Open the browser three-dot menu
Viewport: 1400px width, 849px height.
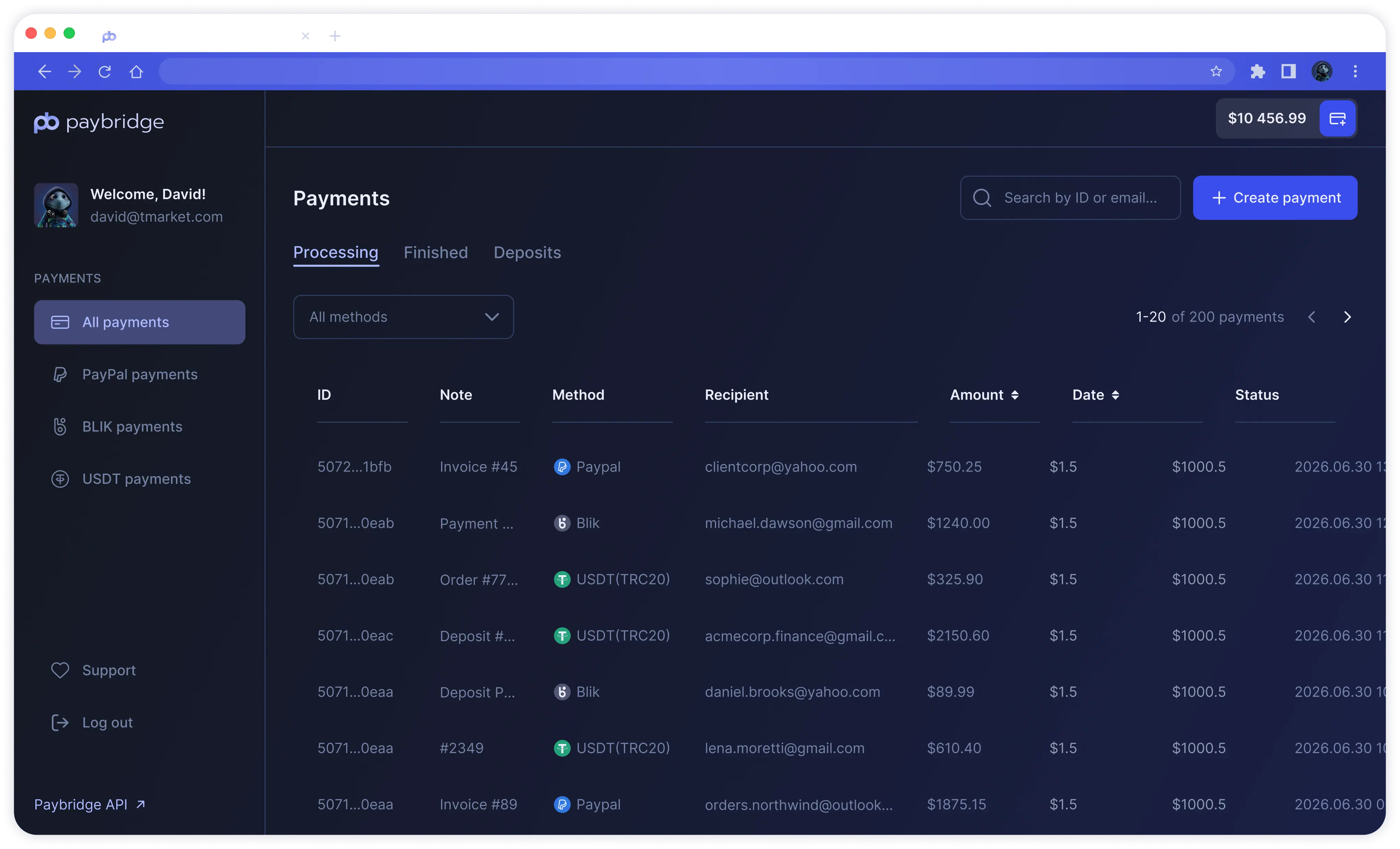(x=1355, y=71)
